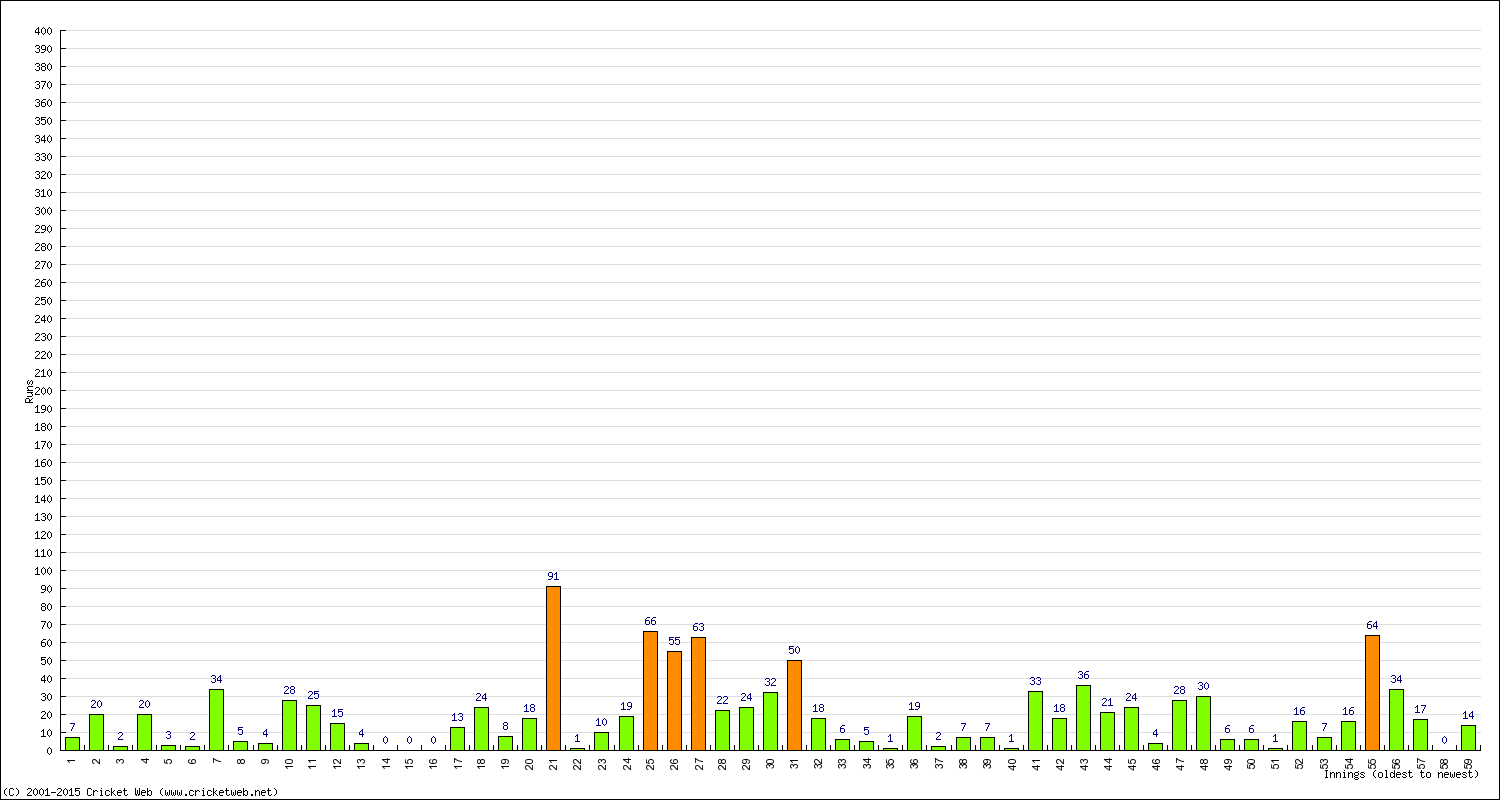Viewport: 1500px width, 800px height.
Task: Click value label 13 above inning 17
Action: tap(457, 717)
